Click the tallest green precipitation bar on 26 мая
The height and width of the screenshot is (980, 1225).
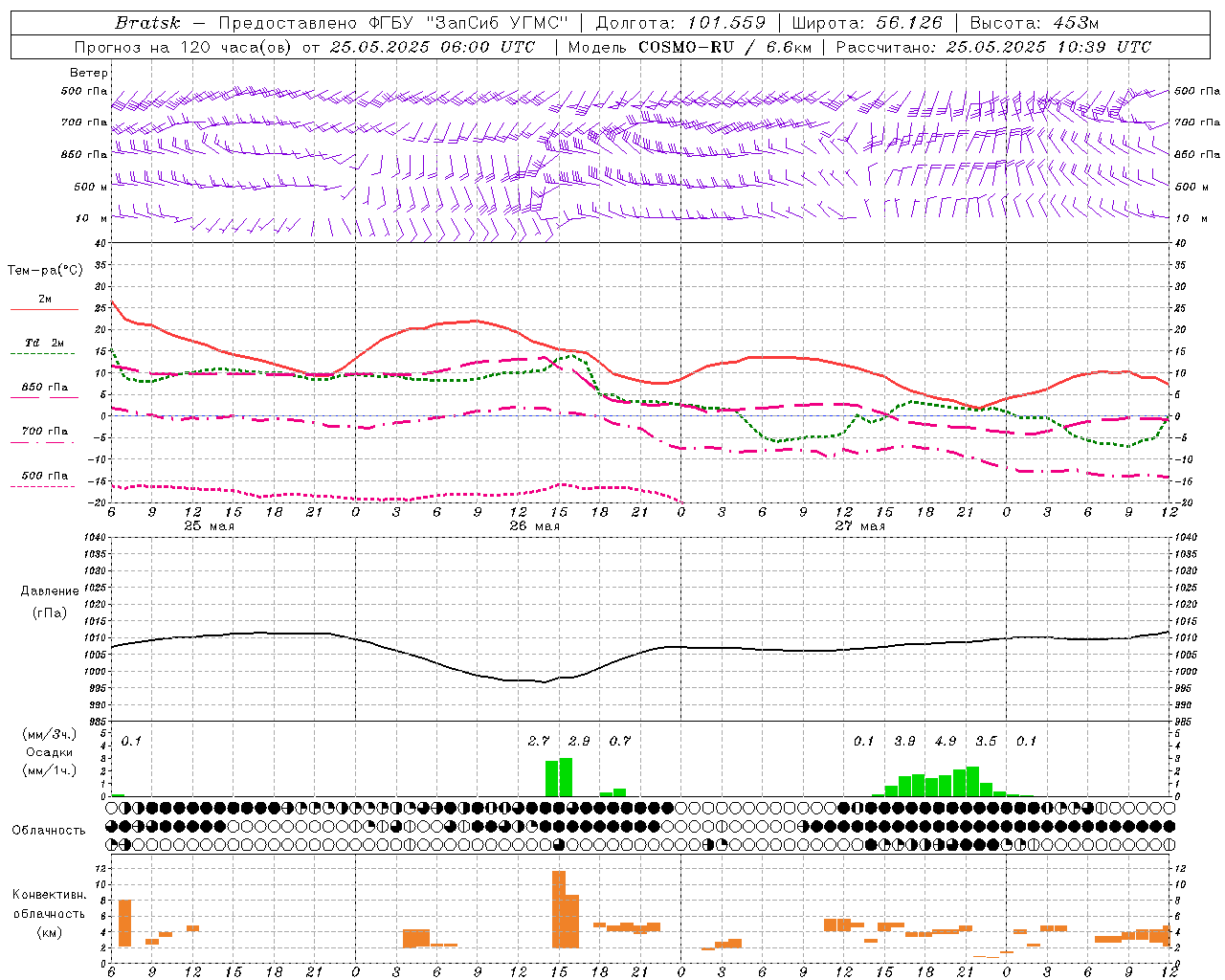[x=566, y=777]
